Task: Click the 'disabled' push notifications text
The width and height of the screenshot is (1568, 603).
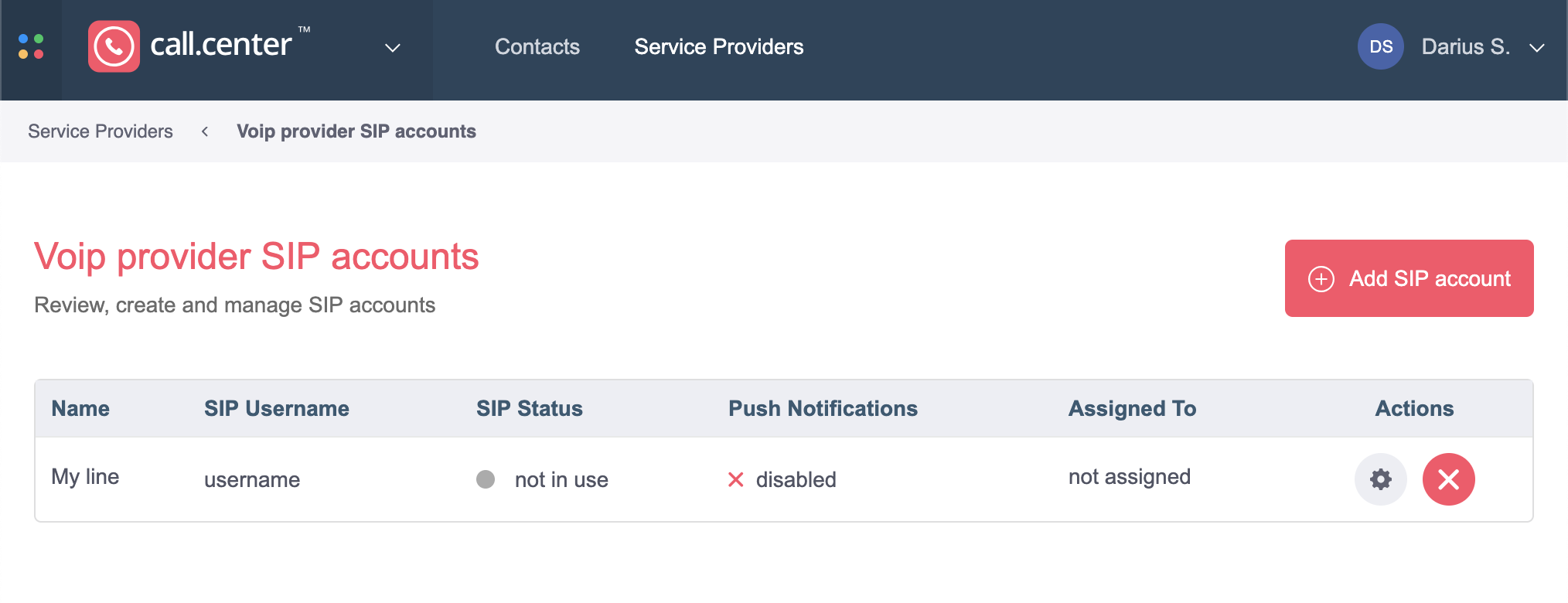Action: 796,480
